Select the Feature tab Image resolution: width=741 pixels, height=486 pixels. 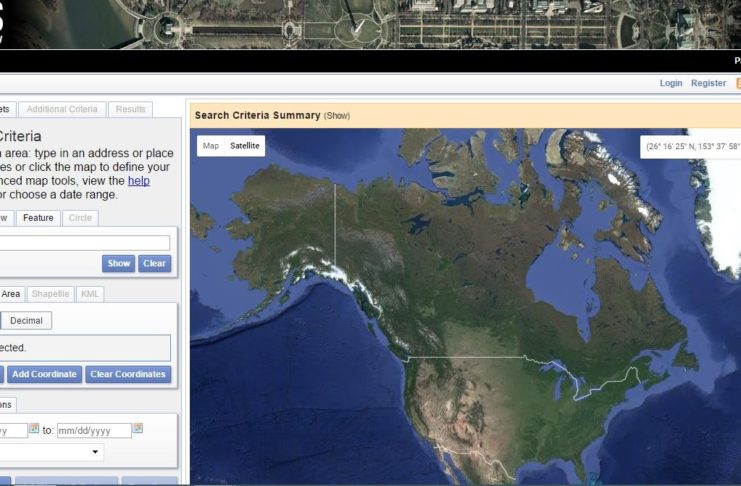coord(38,217)
